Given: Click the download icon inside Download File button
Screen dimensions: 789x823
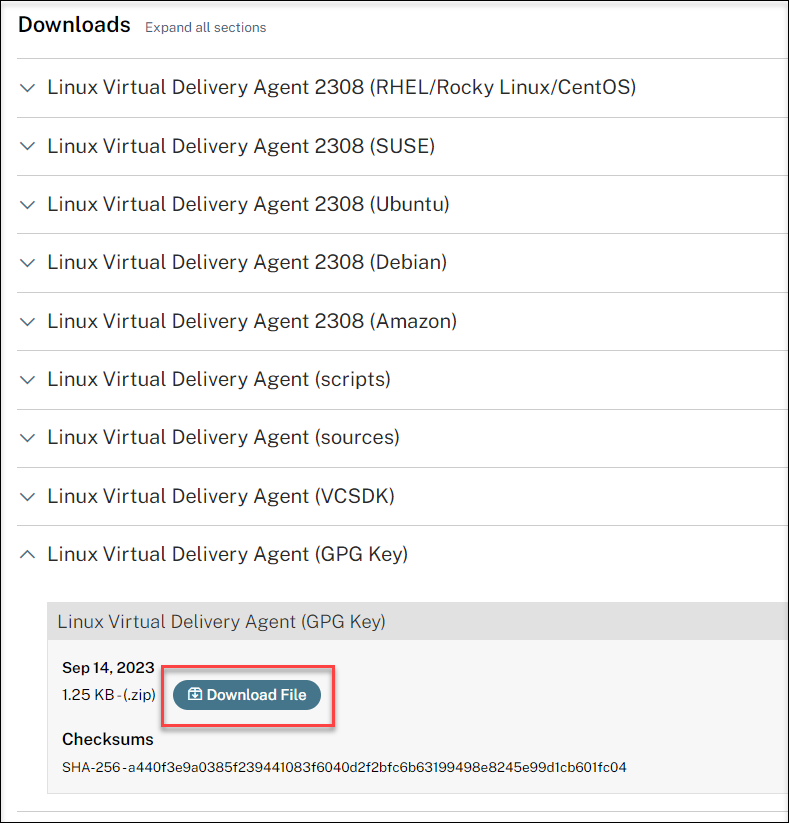Looking at the screenshot, I should point(195,695).
